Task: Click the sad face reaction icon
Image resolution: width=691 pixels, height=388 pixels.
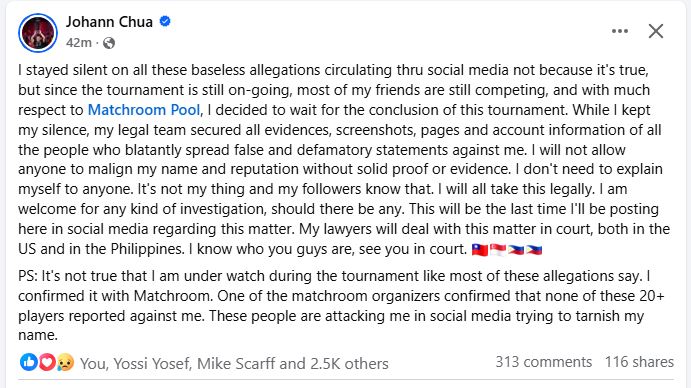Action: (x=65, y=362)
